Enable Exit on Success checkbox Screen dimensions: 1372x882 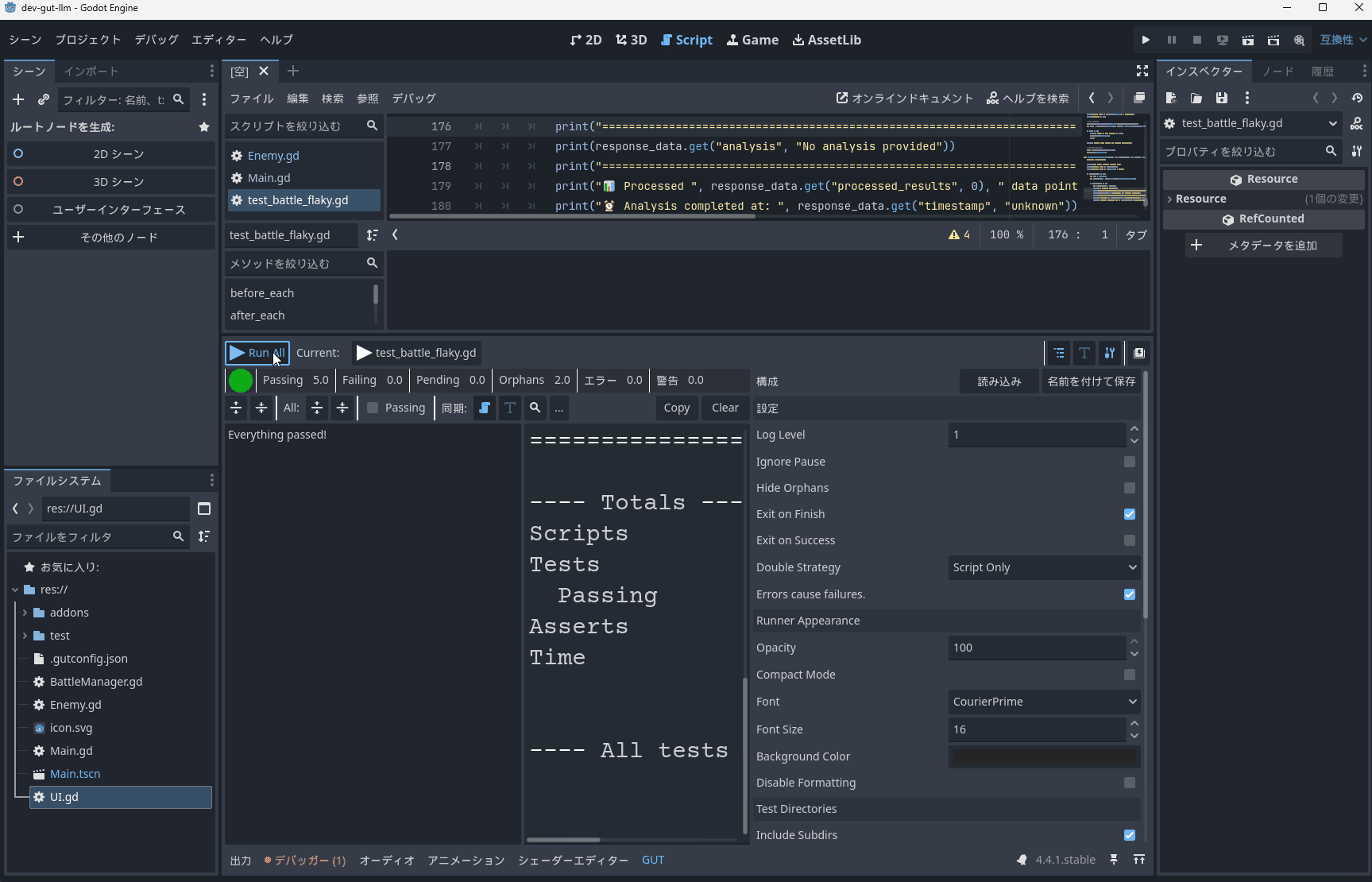coord(1130,540)
